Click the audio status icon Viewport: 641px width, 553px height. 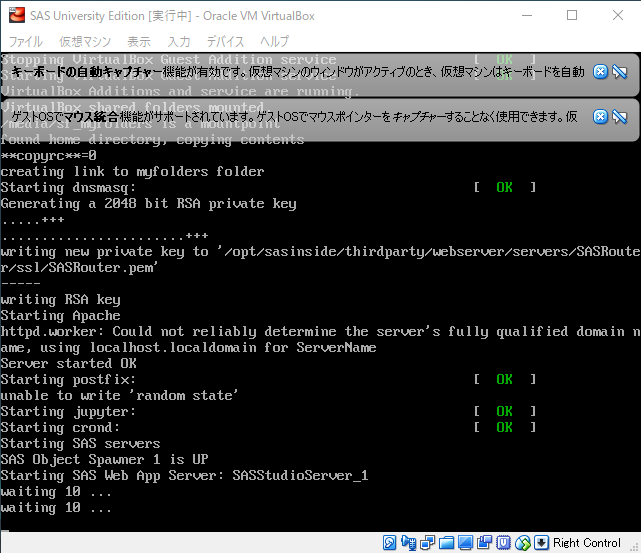(408, 543)
